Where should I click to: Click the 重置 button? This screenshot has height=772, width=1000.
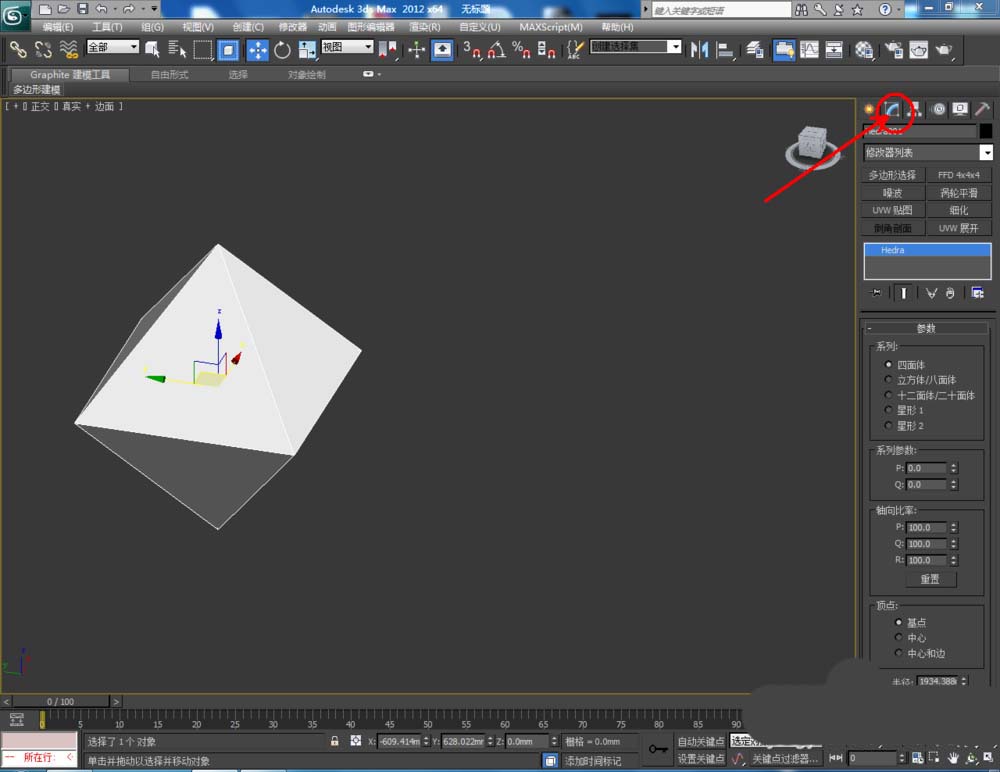pos(930,580)
